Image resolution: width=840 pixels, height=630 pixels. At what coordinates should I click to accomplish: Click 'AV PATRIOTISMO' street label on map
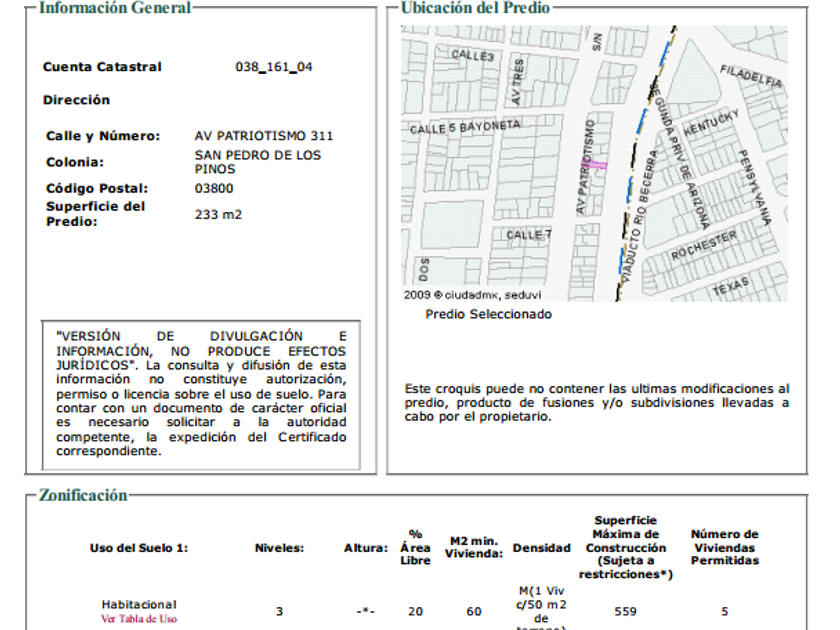click(585, 167)
